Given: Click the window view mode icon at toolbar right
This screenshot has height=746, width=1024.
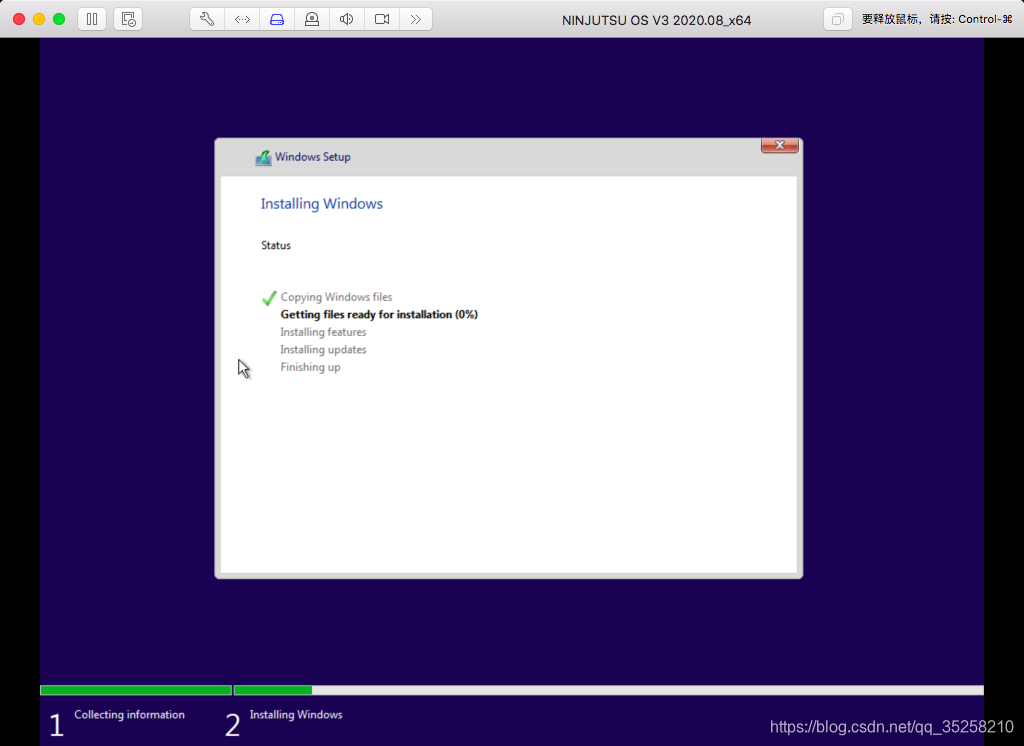Looking at the screenshot, I should 837,19.
